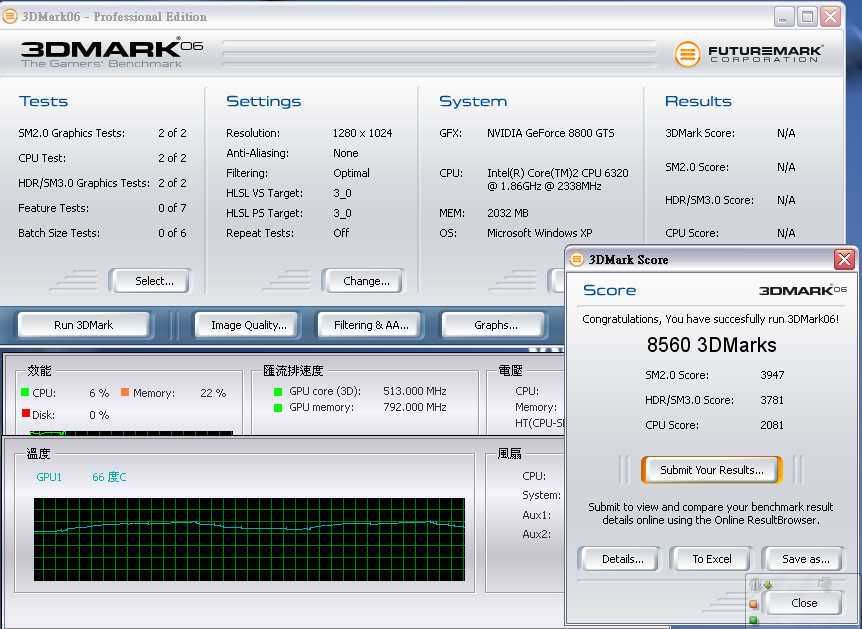Open score Details
The height and width of the screenshot is (629, 862).
pos(619,559)
